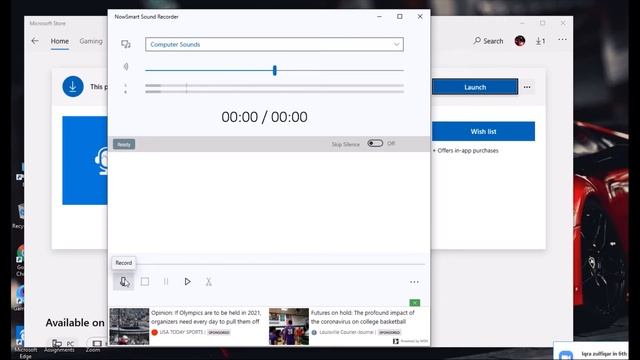This screenshot has width=640, height=360.
Task: Click the basketball article thumbnail
Action: click(289, 327)
